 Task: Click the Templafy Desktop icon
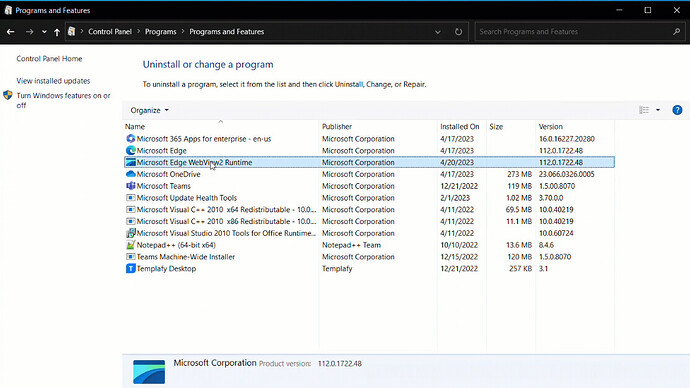pyautogui.click(x=130, y=269)
